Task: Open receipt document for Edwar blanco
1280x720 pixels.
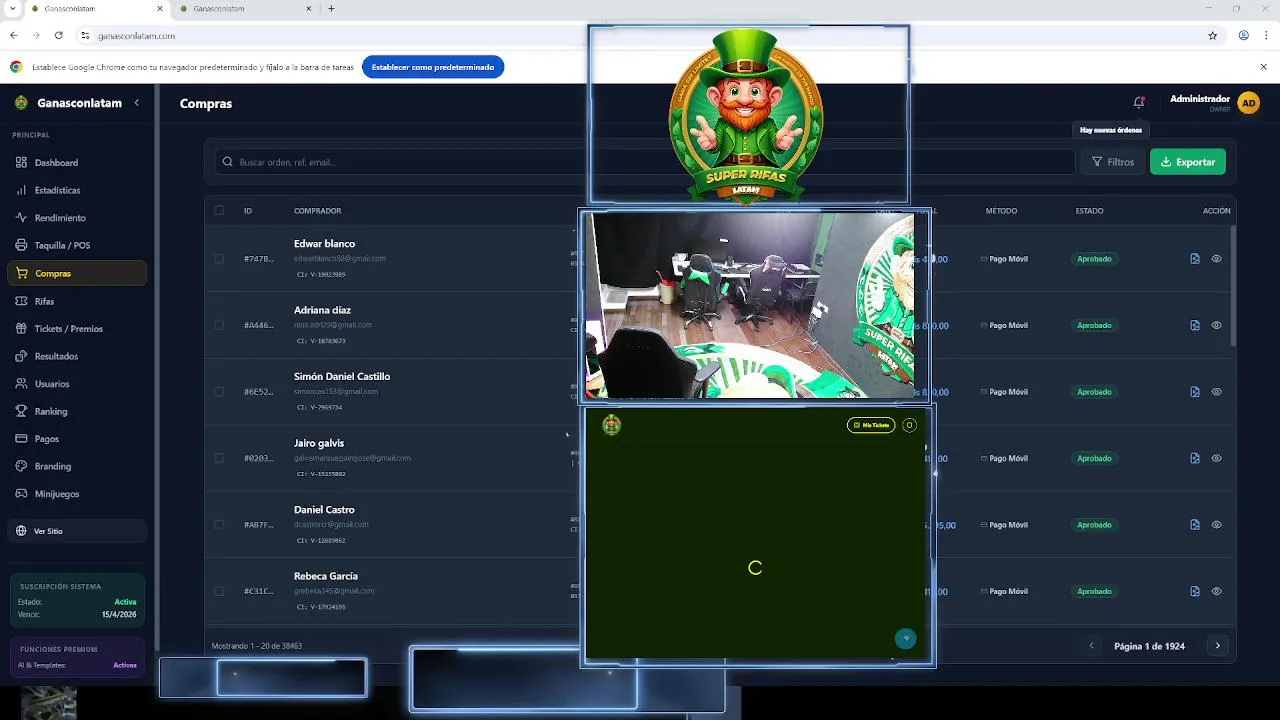Action: click(x=1195, y=259)
